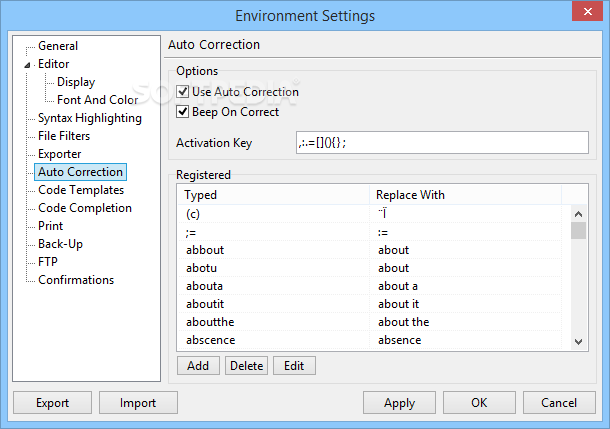Open Font And Color settings
This screenshot has width=610, height=429.
click(x=97, y=100)
